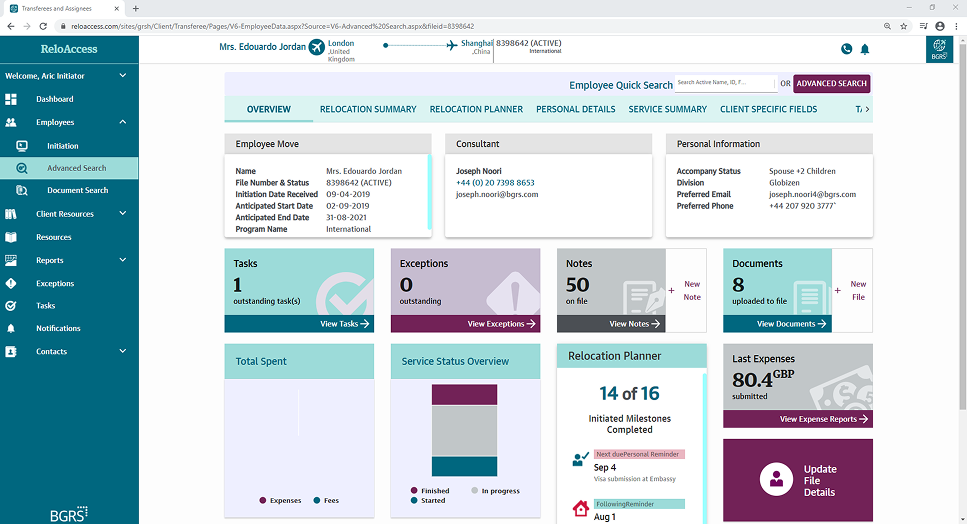967x524 pixels.
Task: Switch to the Overview tab
Action: (x=269, y=109)
